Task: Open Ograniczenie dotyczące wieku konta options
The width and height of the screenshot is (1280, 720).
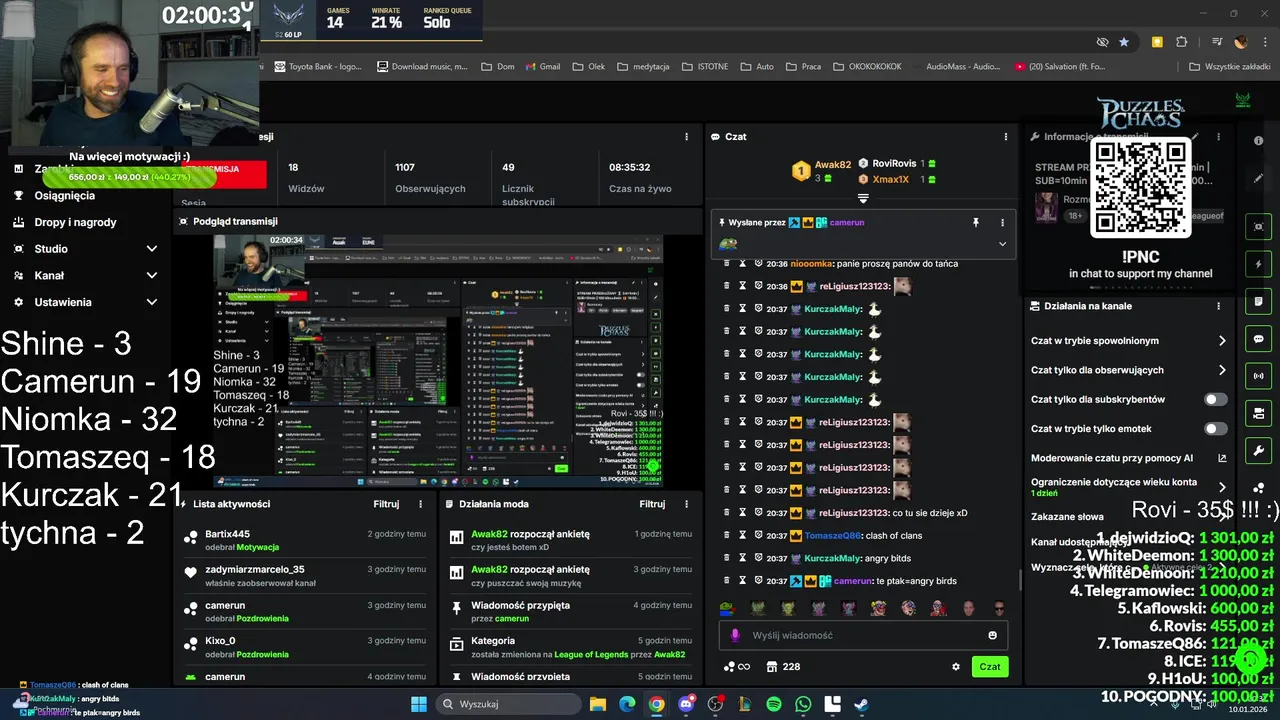Action: click(1128, 487)
